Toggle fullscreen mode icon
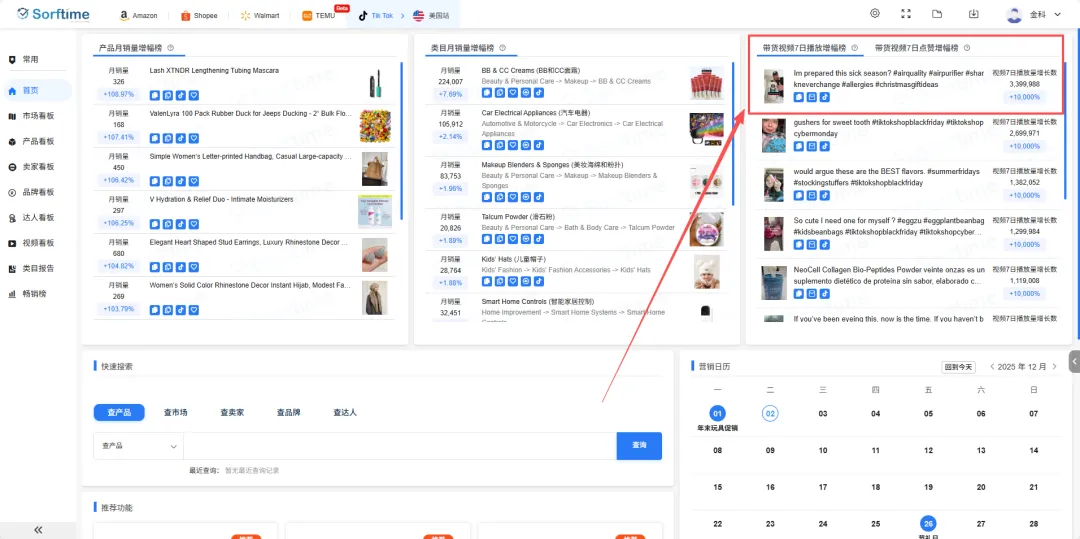This screenshot has width=1080, height=539. tap(906, 14)
